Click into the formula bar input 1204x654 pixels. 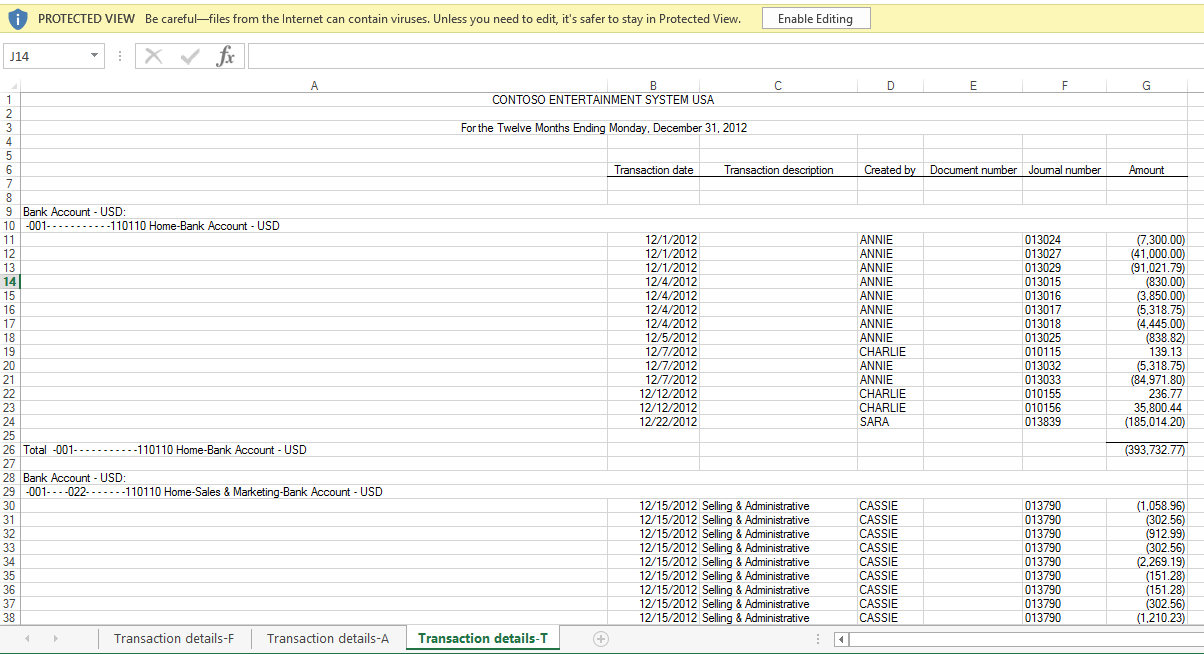pos(724,57)
